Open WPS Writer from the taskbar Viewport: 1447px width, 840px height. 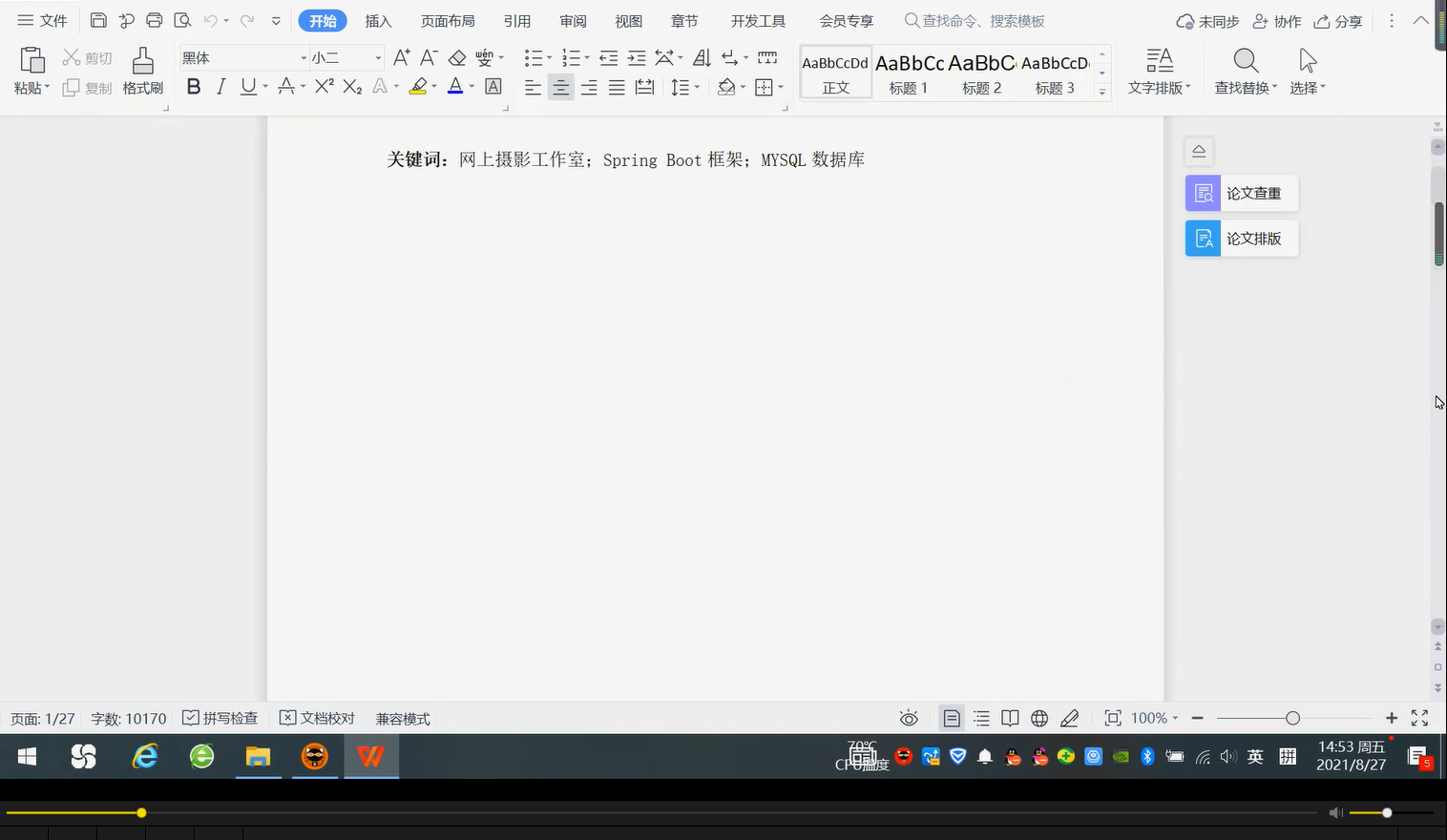click(370, 756)
